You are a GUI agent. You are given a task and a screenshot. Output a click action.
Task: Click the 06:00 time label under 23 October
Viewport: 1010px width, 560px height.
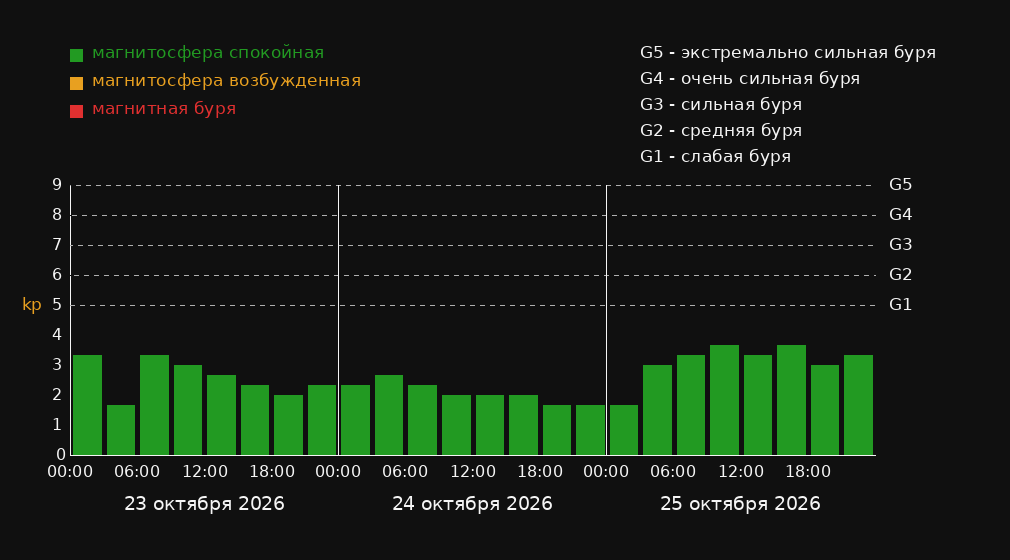point(137,472)
